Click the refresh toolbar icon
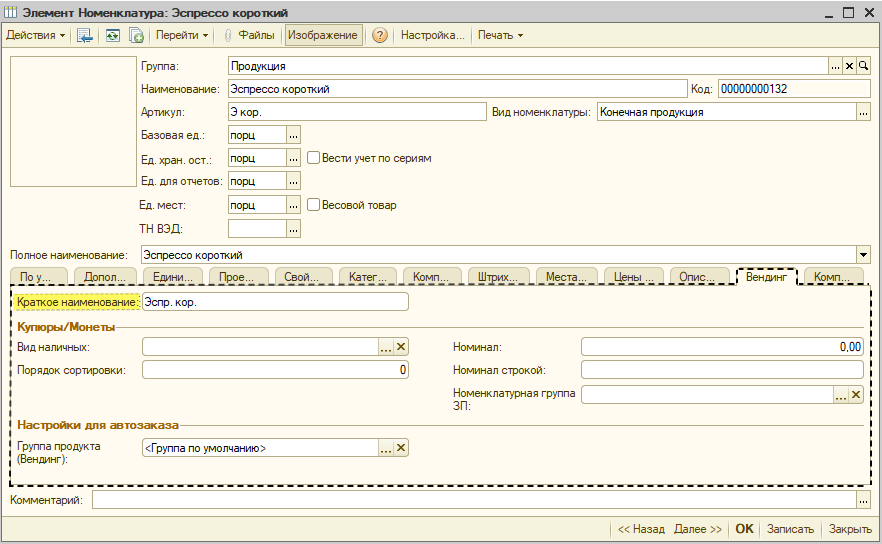This screenshot has width=882, height=544. (113, 35)
